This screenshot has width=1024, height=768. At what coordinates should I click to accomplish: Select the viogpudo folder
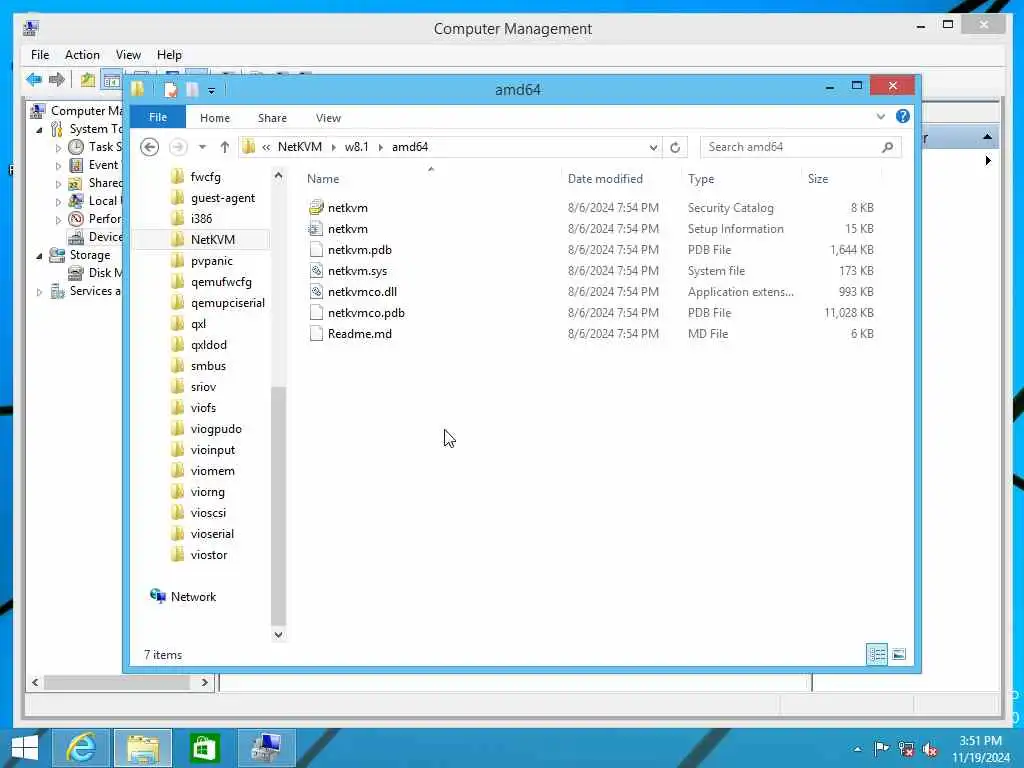click(x=216, y=429)
